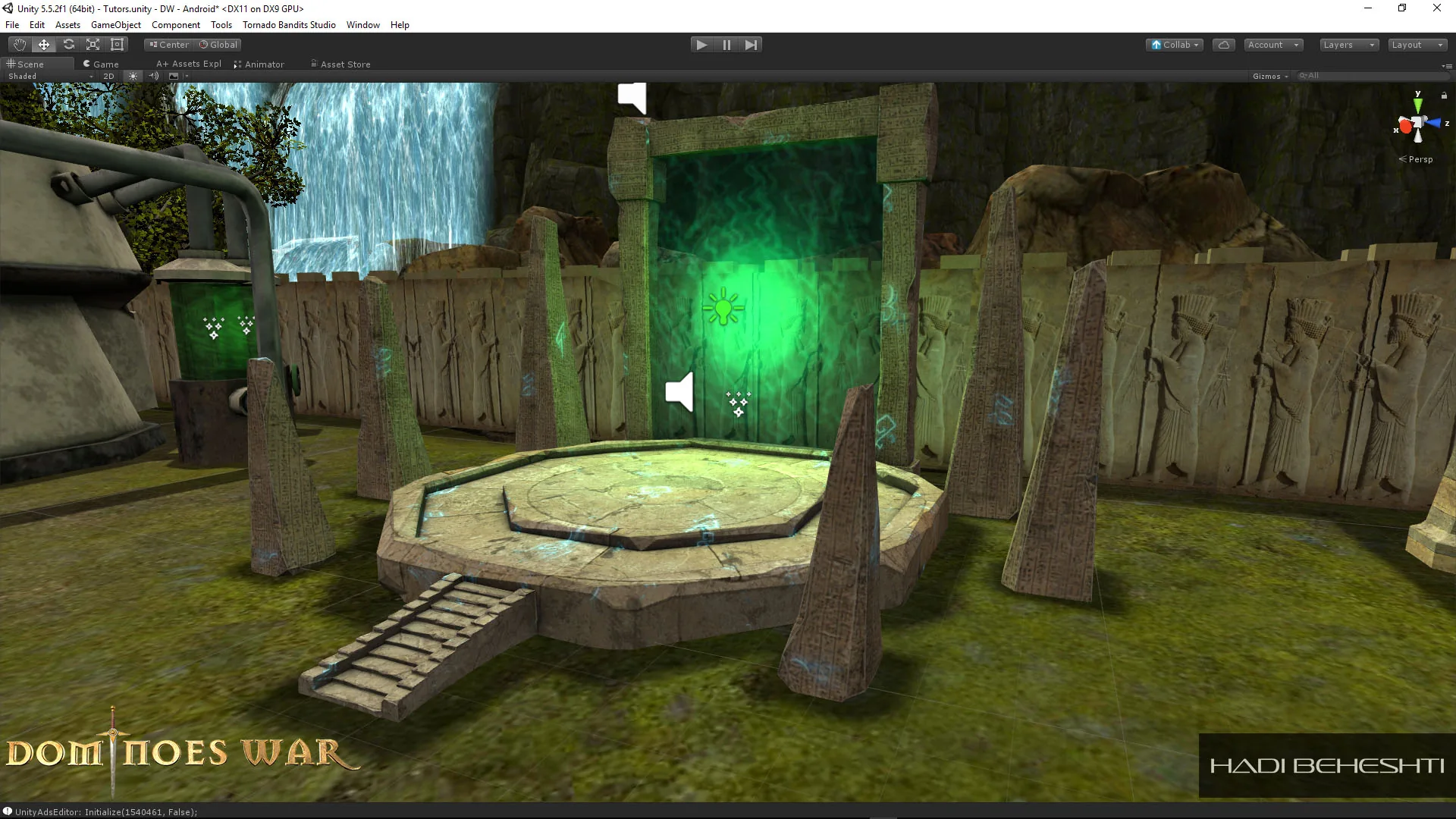Screen dimensions: 1456x819
Task: Select the Move tool
Action: (44, 45)
